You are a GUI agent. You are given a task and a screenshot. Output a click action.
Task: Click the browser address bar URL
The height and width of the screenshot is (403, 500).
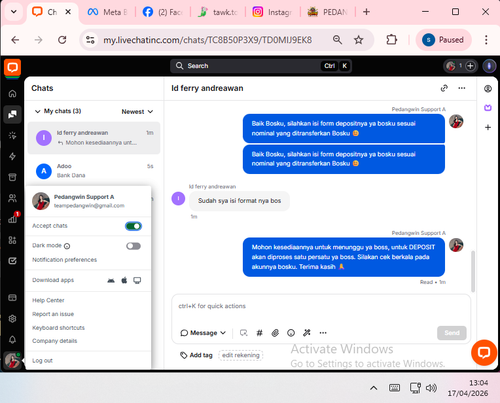click(x=207, y=40)
